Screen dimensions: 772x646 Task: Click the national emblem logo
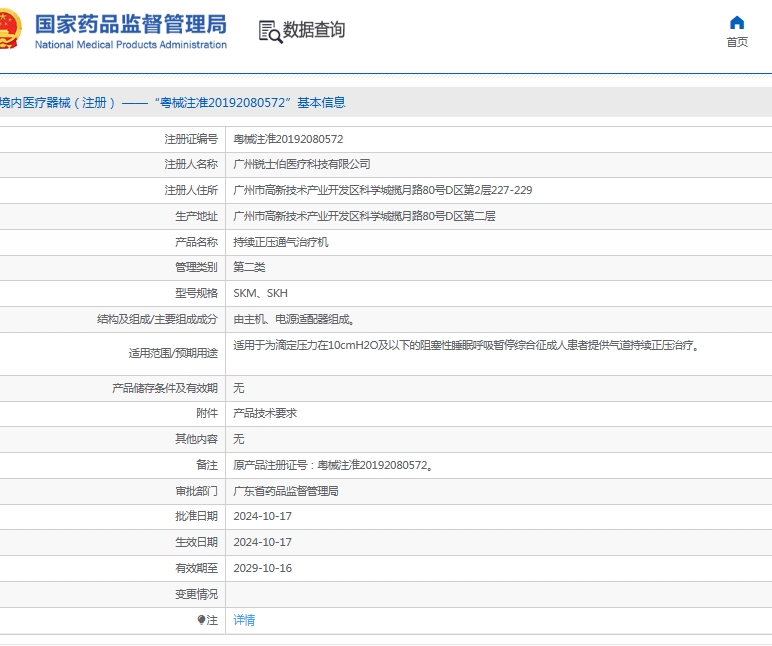(x=10, y=29)
